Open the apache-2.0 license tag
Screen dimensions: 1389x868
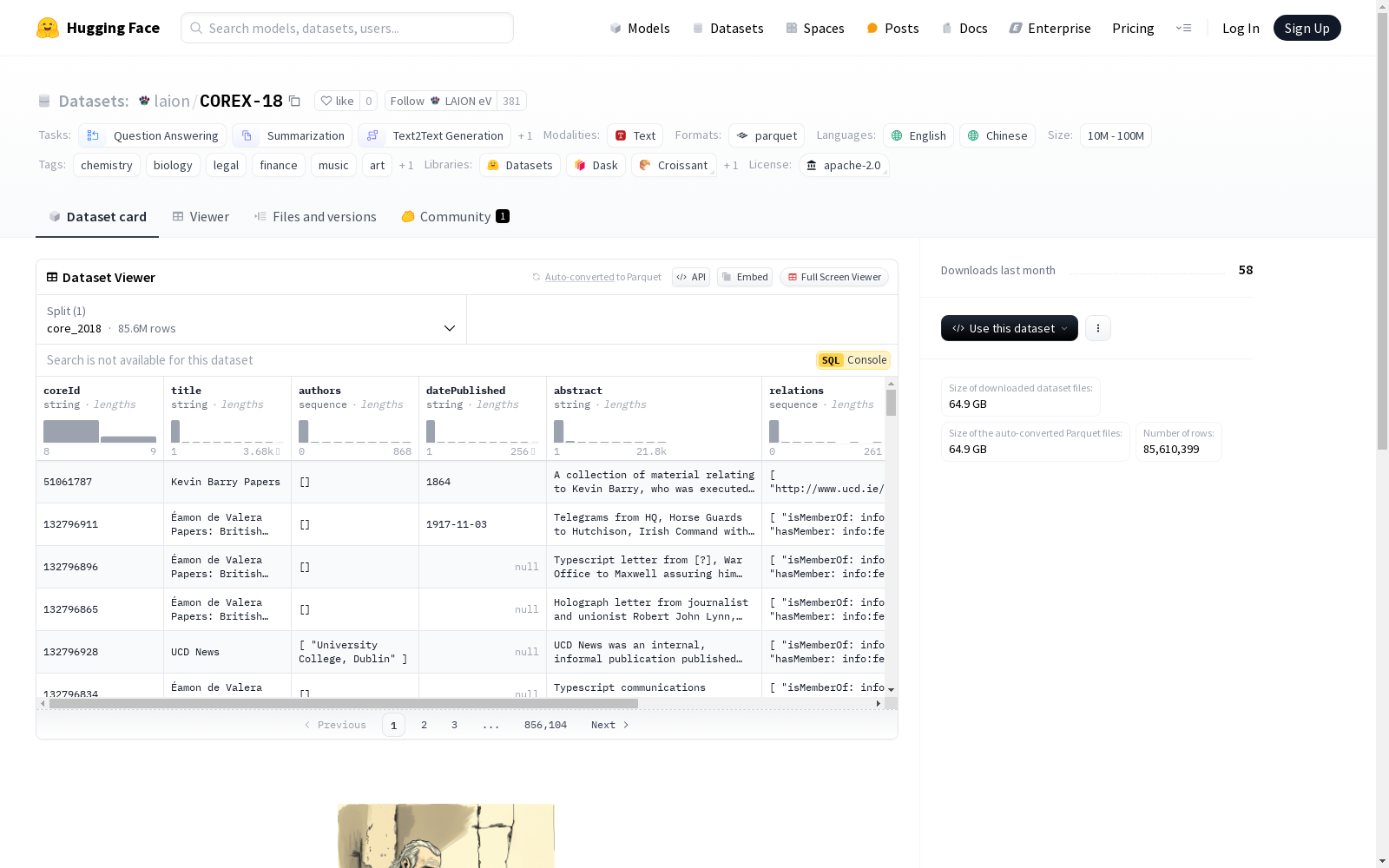[x=843, y=165]
